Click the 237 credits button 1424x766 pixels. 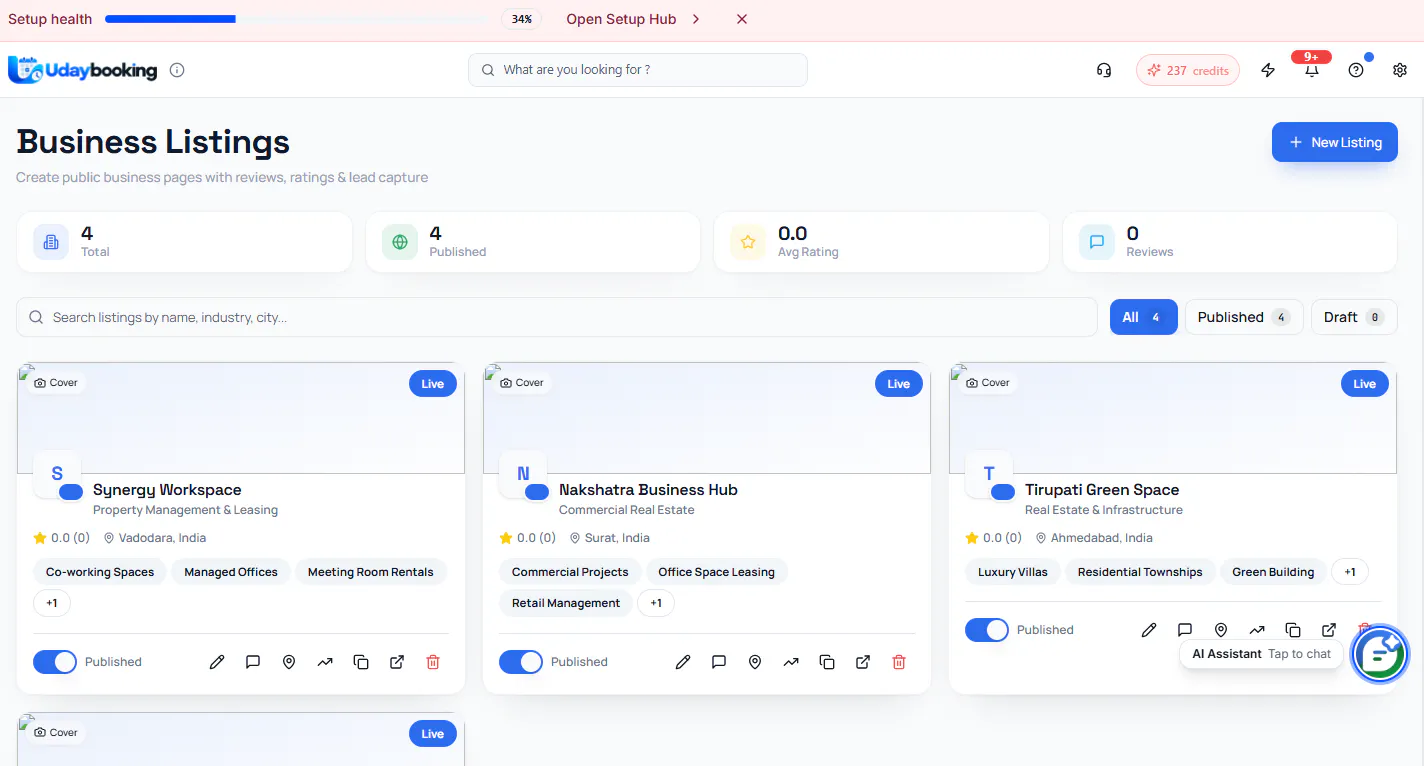(x=1188, y=70)
